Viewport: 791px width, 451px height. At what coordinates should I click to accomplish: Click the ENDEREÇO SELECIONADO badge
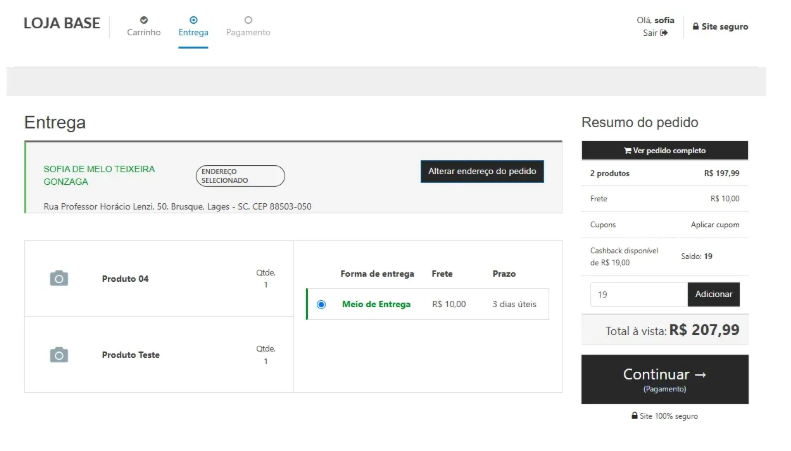click(x=240, y=176)
